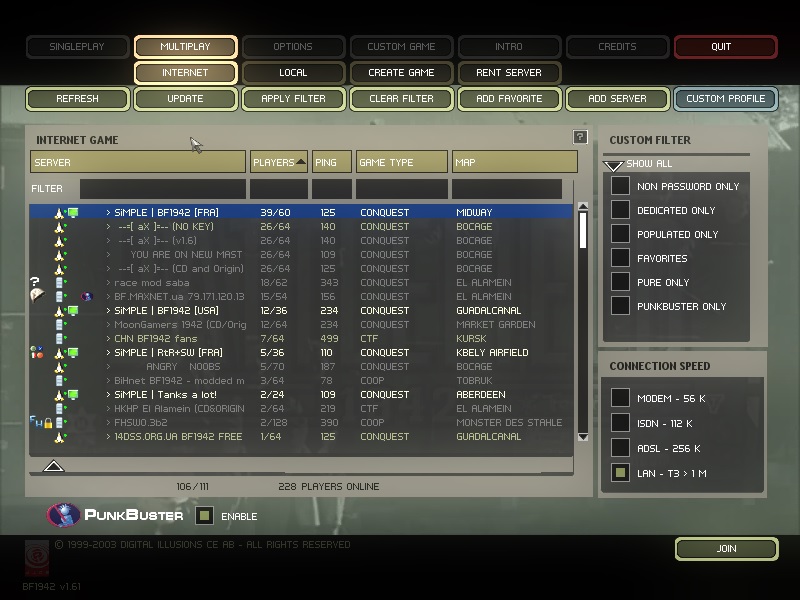Enable the Pure Only checkbox
Screen dimensions: 800x600
[x=620, y=282]
